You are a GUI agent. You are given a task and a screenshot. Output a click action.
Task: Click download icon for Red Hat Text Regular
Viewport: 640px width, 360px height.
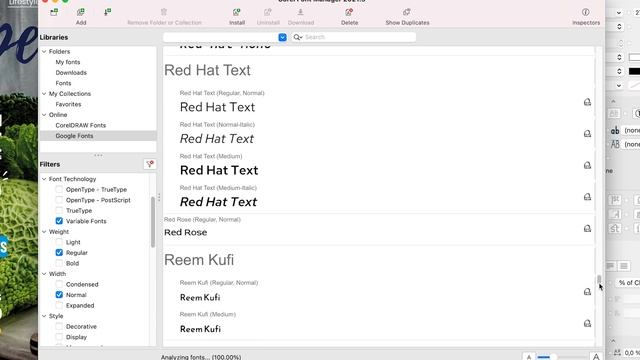click(x=587, y=102)
